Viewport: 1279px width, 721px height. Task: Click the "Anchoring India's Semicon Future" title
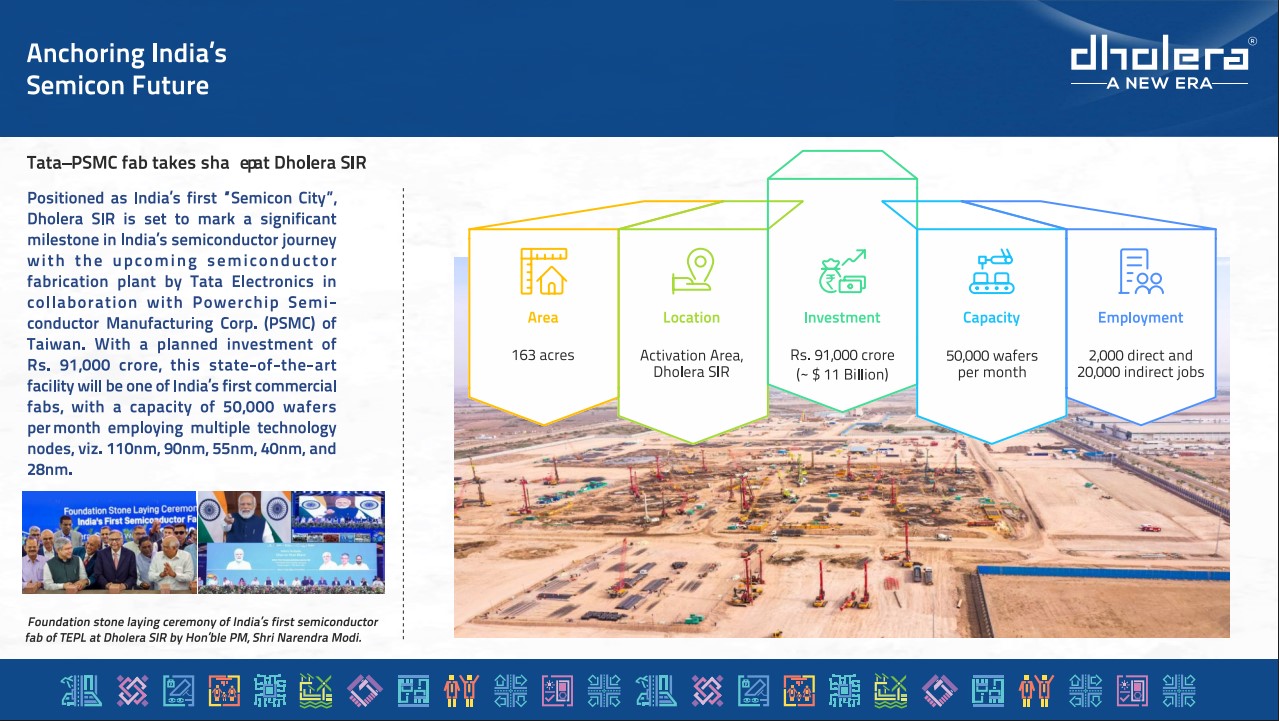(x=127, y=69)
